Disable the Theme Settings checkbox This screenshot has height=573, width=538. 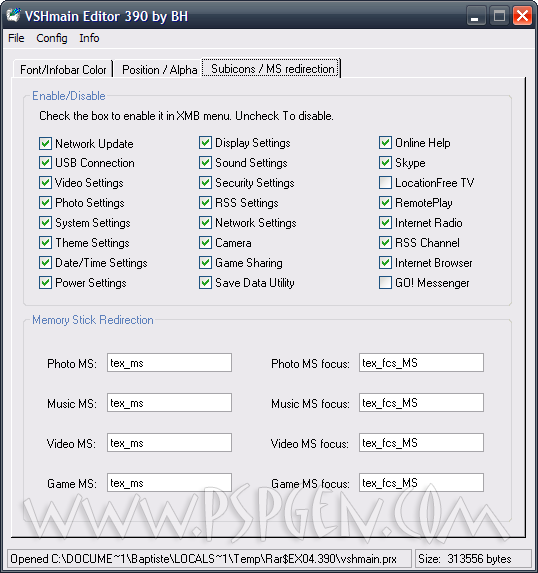pyautogui.click(x=45, y=243)
